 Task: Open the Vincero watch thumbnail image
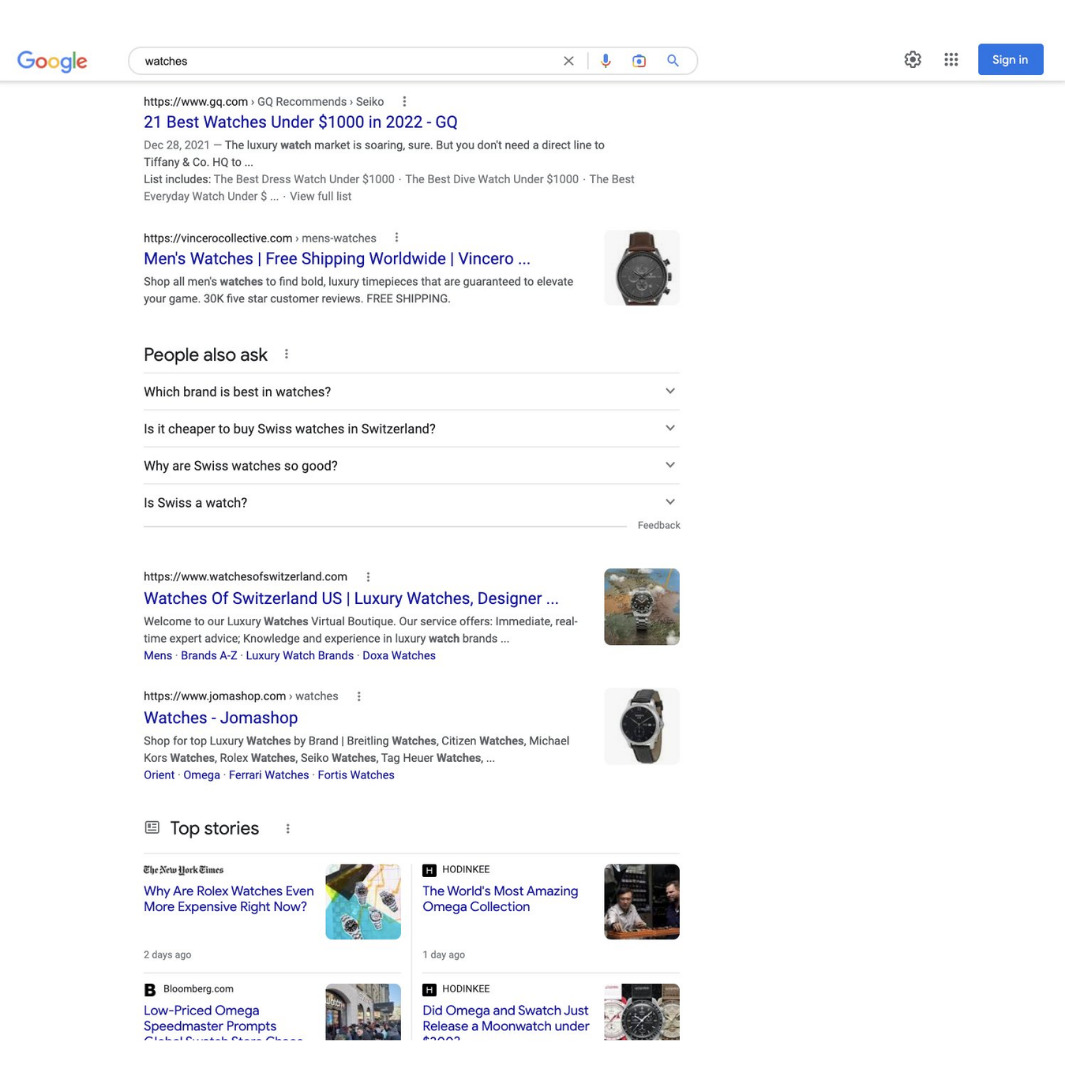641,268
